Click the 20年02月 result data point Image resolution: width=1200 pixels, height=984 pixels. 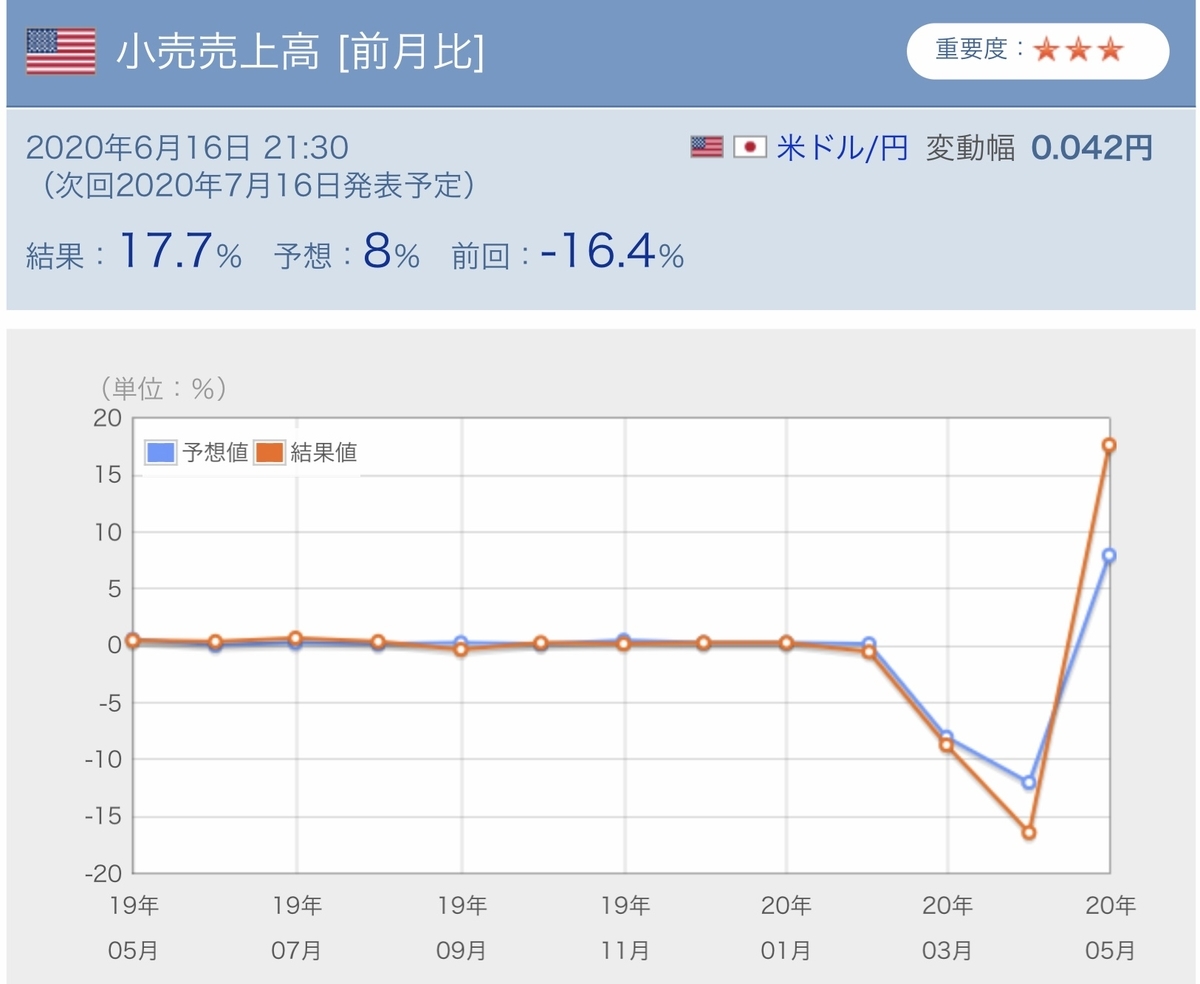coord(868,651)
